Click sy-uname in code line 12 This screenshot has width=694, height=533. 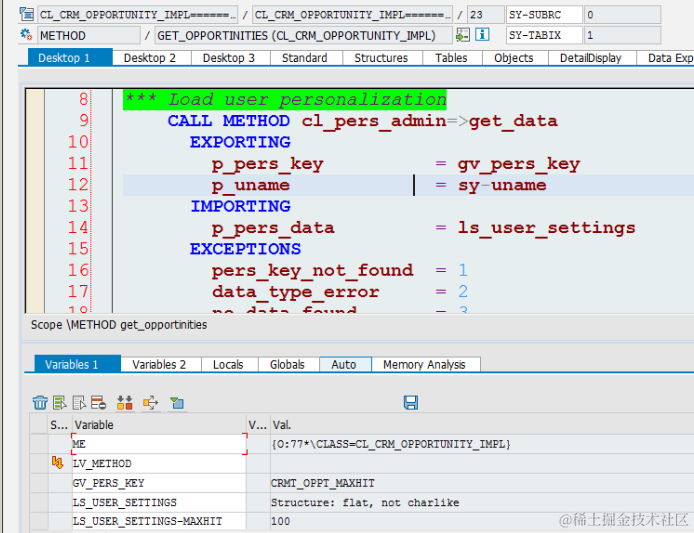coord(502,185)
